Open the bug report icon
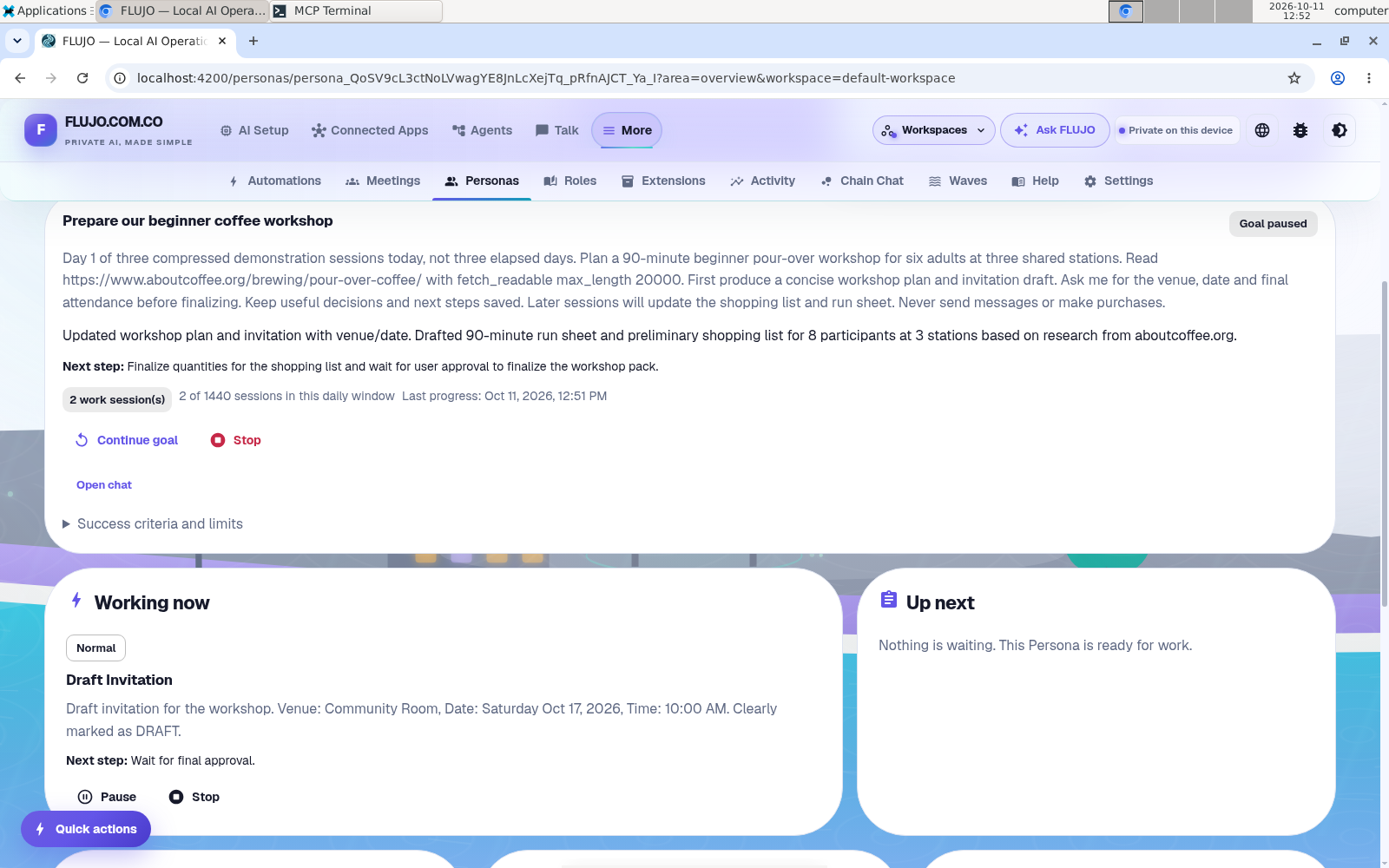This screenshot has width=1389, height=868. pos(1300,130)
